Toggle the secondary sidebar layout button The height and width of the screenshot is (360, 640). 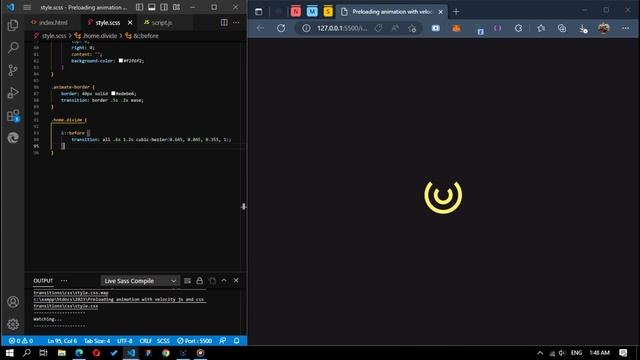tap(164, 7)
